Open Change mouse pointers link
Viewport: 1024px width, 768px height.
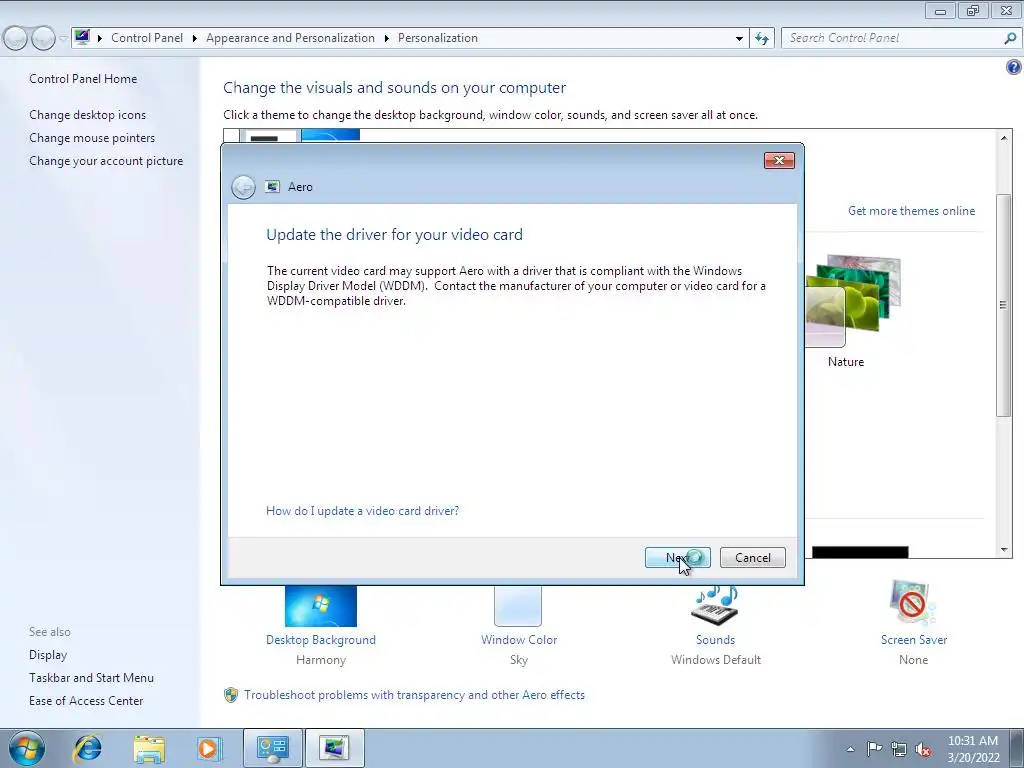(92, 138)
